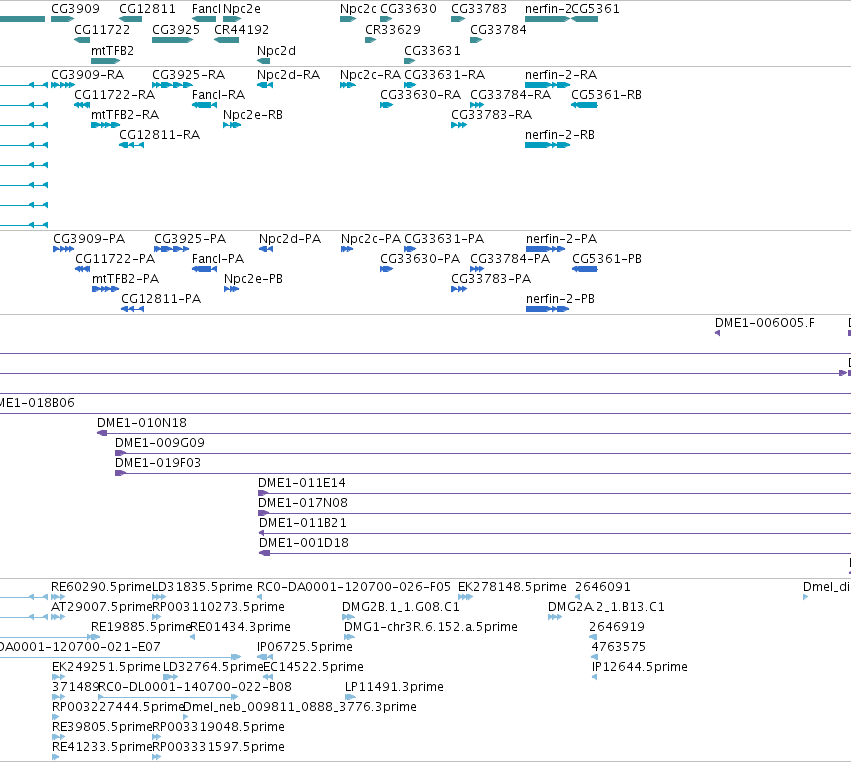The height and width of the screenshot is (762, 851).
Task: Click the CG33630-RA transcript label
Action: (x=421, y=95)
